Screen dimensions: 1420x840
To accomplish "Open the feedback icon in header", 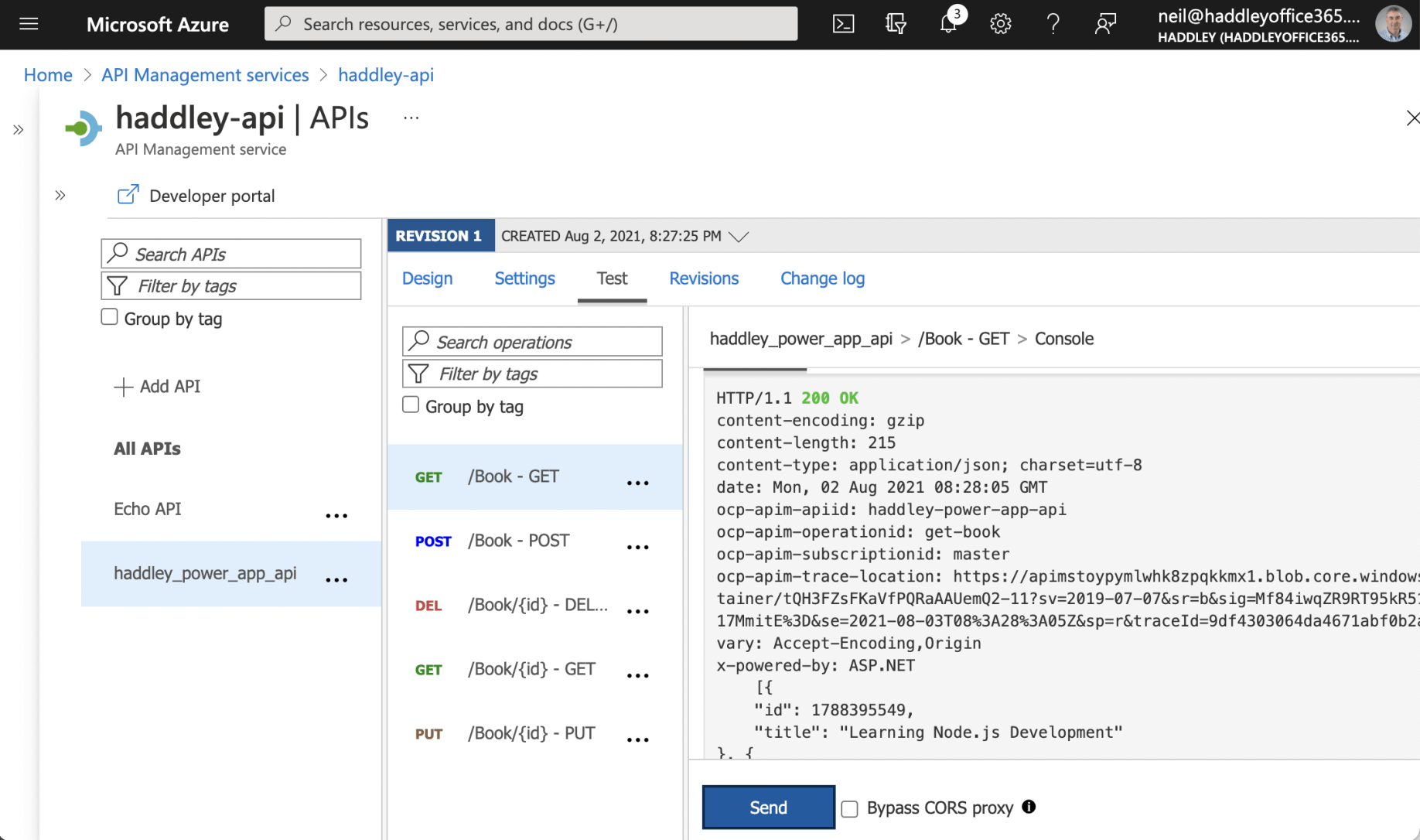I will pos(1105,24).
